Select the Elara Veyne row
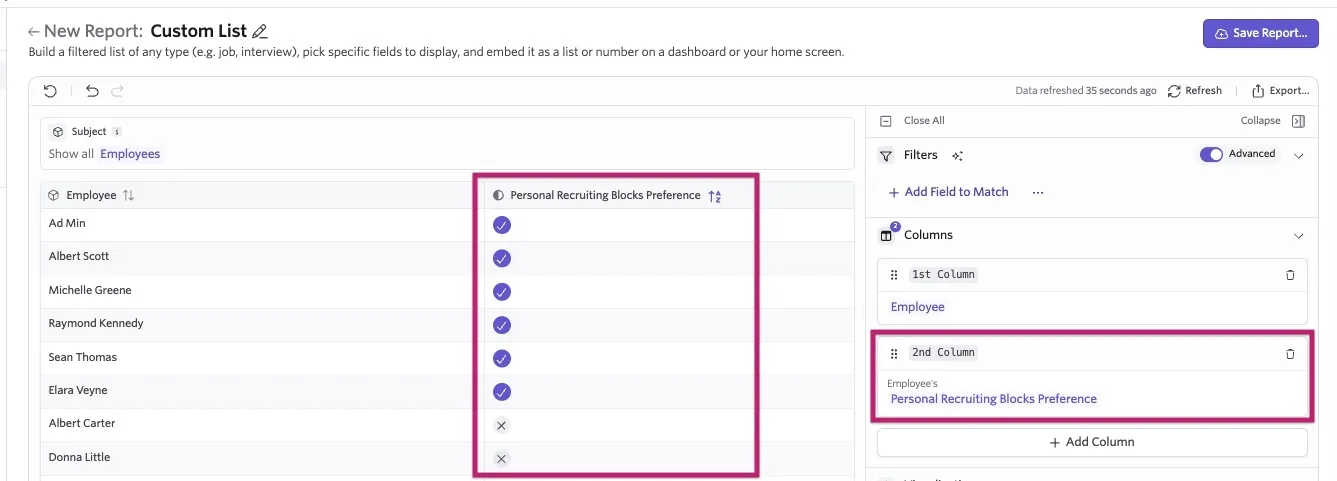 pos(447,391)
